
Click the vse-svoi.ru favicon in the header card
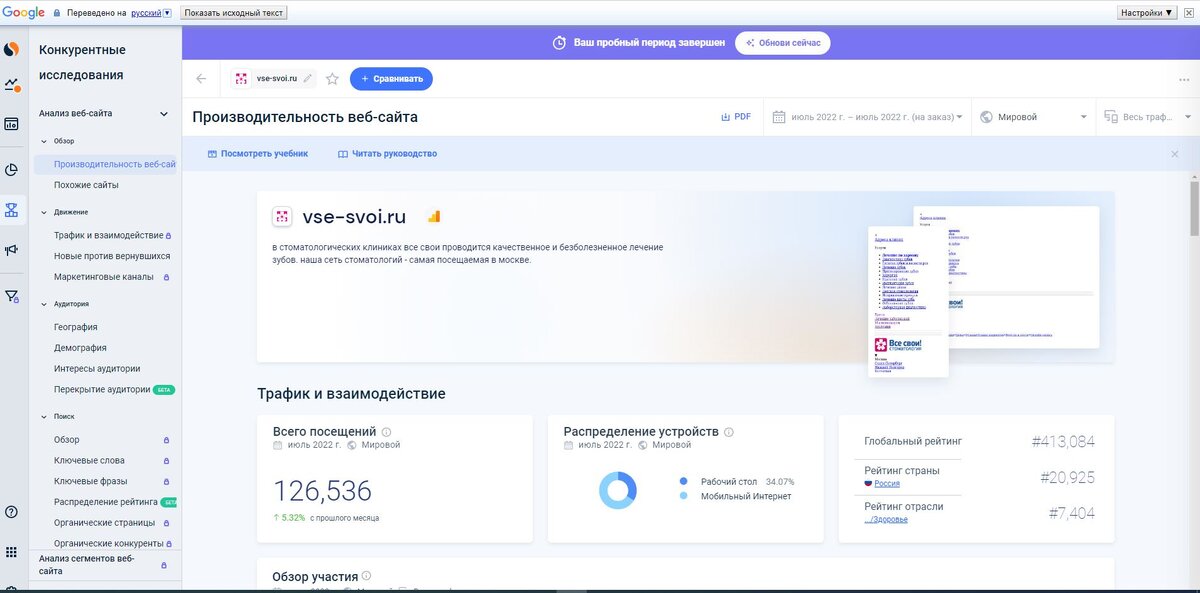pyautogui.click(x=282, y=217)
